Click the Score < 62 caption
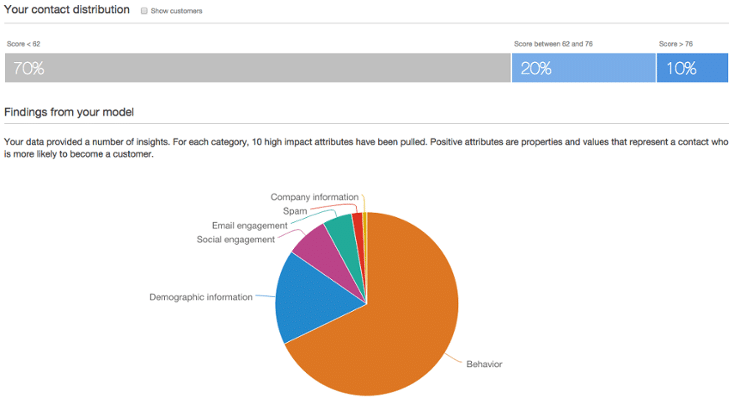 pos(23,44)
